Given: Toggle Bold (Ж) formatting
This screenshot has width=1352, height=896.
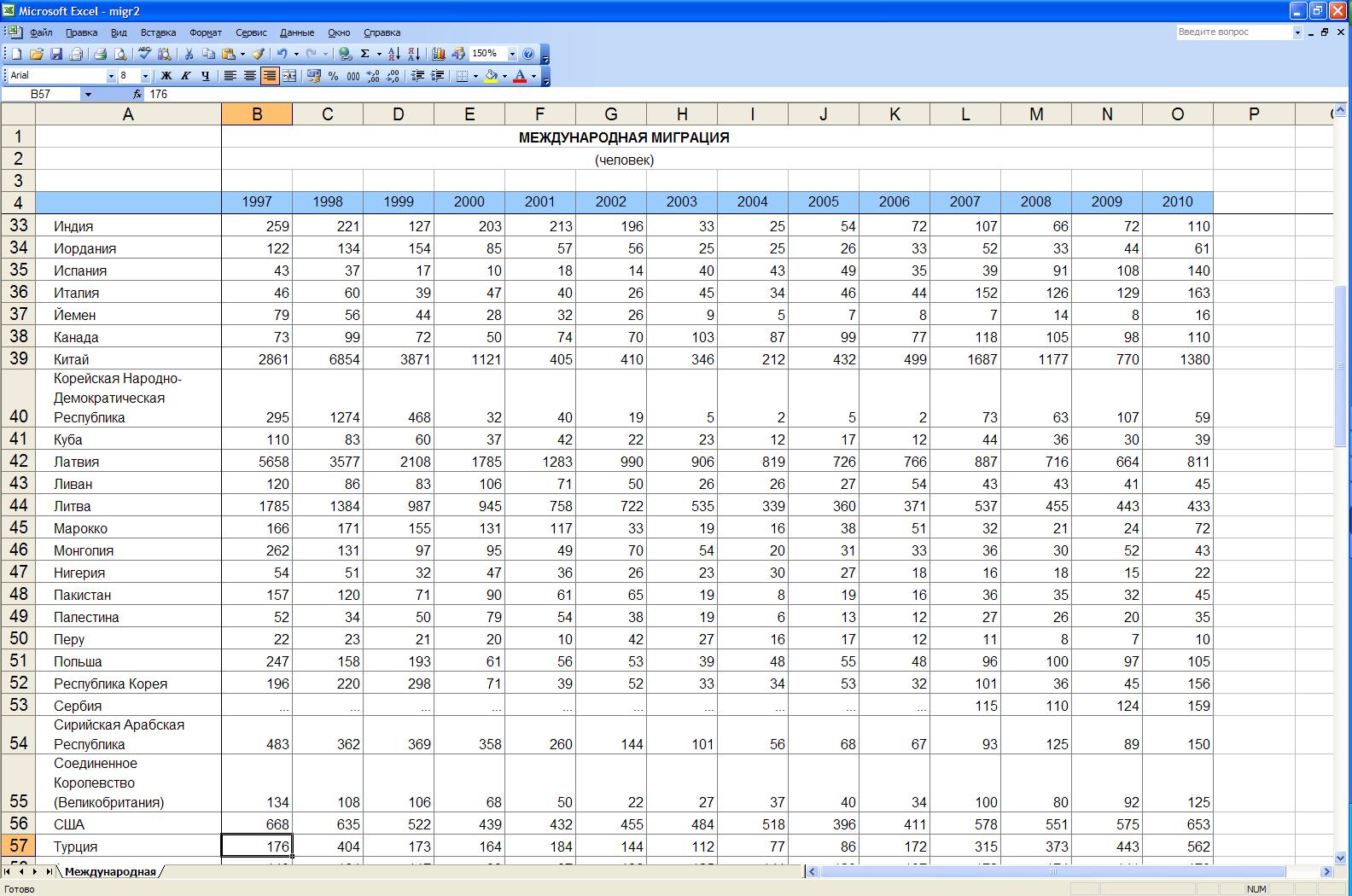Looking at the screenshot, I should click(166, 76).
